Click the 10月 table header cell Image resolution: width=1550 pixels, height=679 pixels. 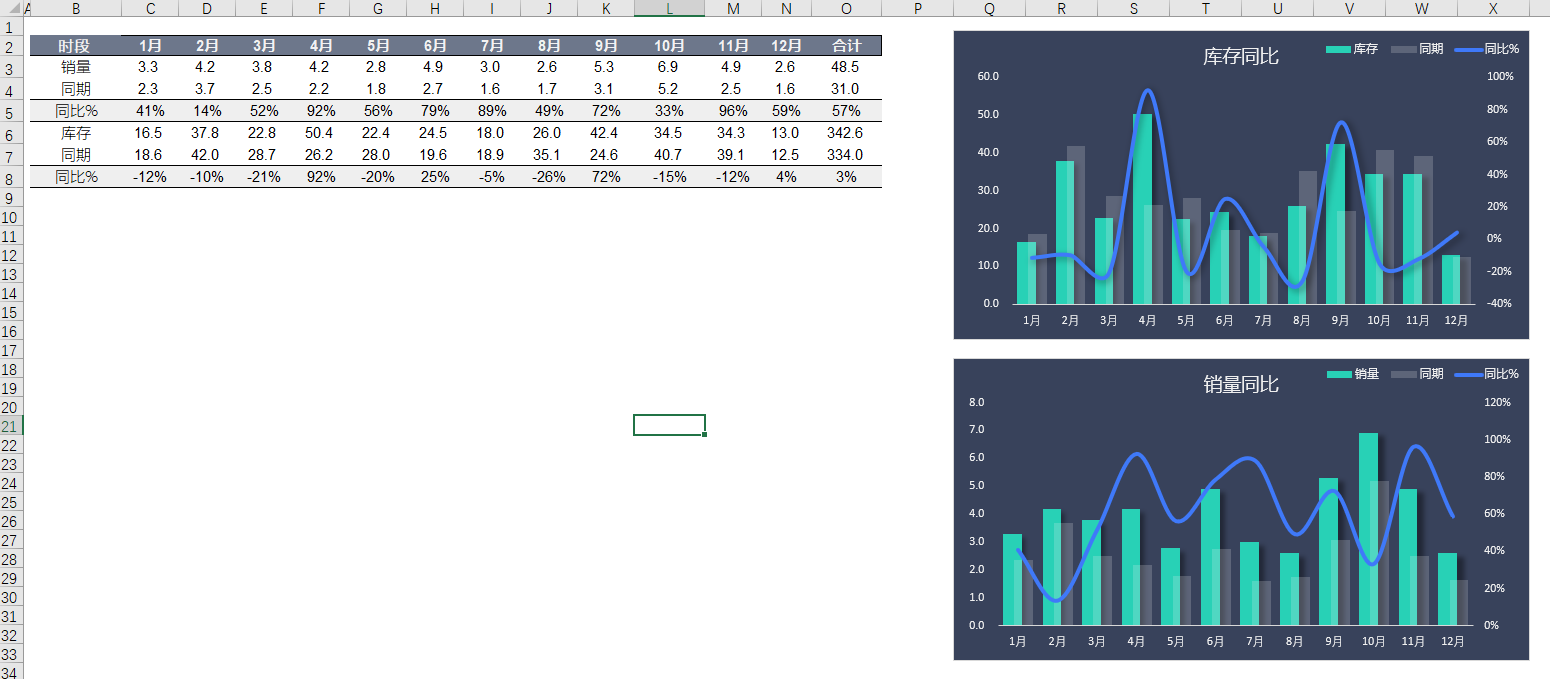click(x=669, y=46)
